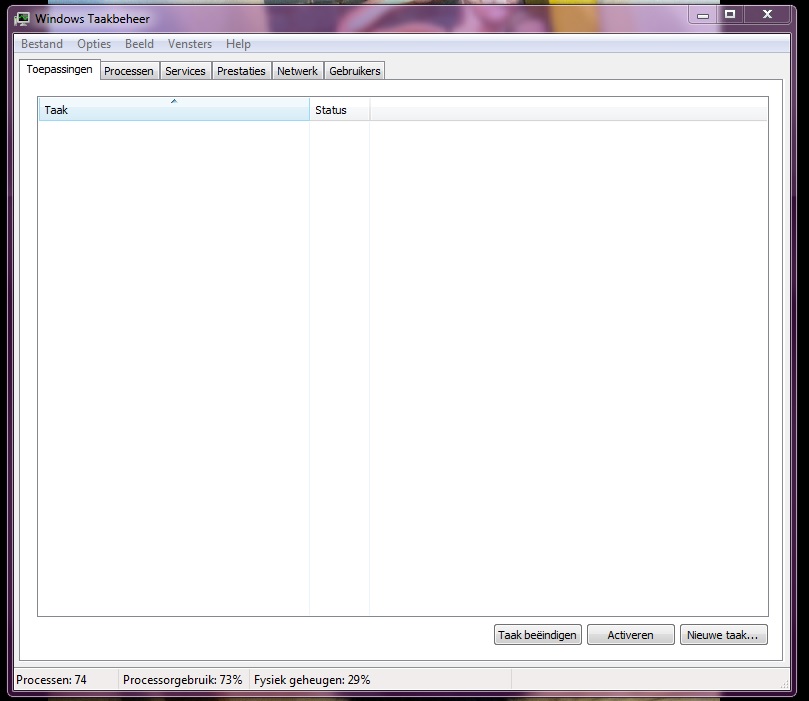This screenshot has width=809, height=701.
Task: Close the Windows Taakbeheer window
Action: [x=767, y=15]
